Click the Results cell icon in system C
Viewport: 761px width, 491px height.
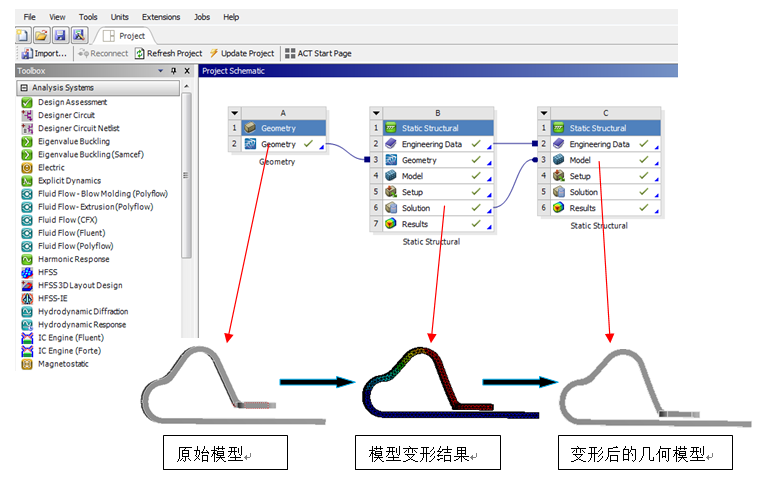(559, 208)
